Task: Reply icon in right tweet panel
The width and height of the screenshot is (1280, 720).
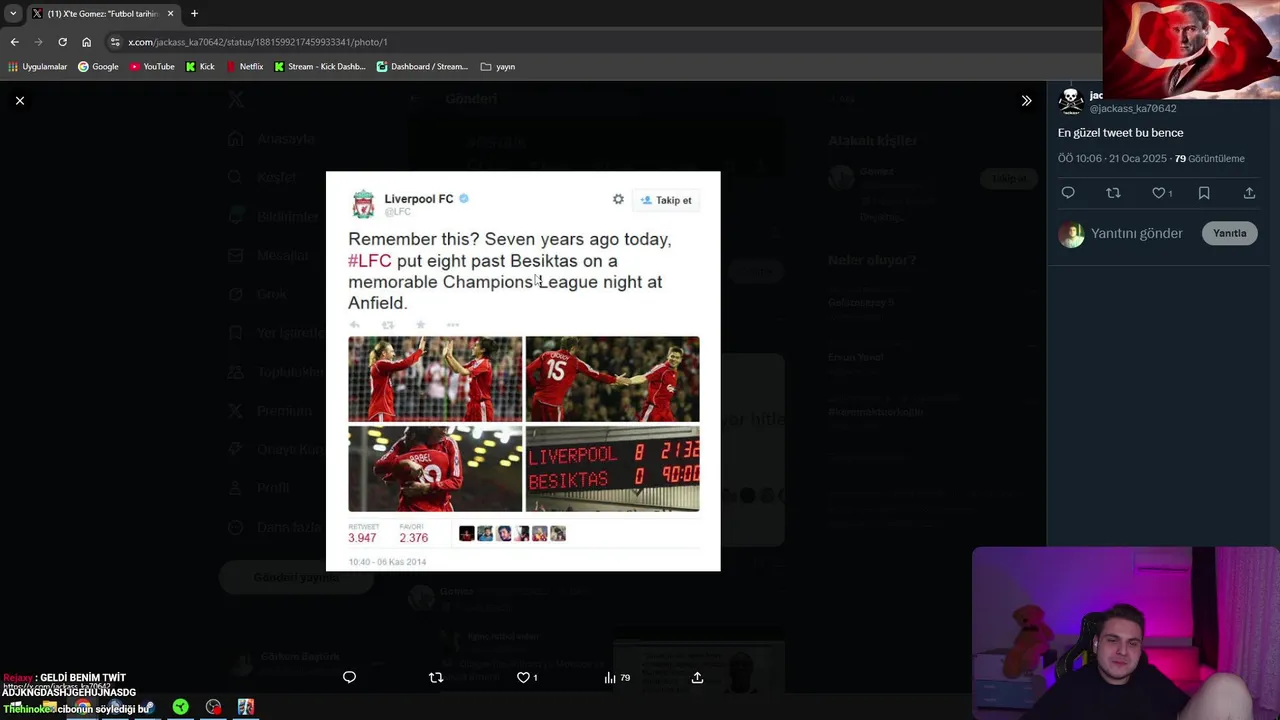Action: [1068, 193]
